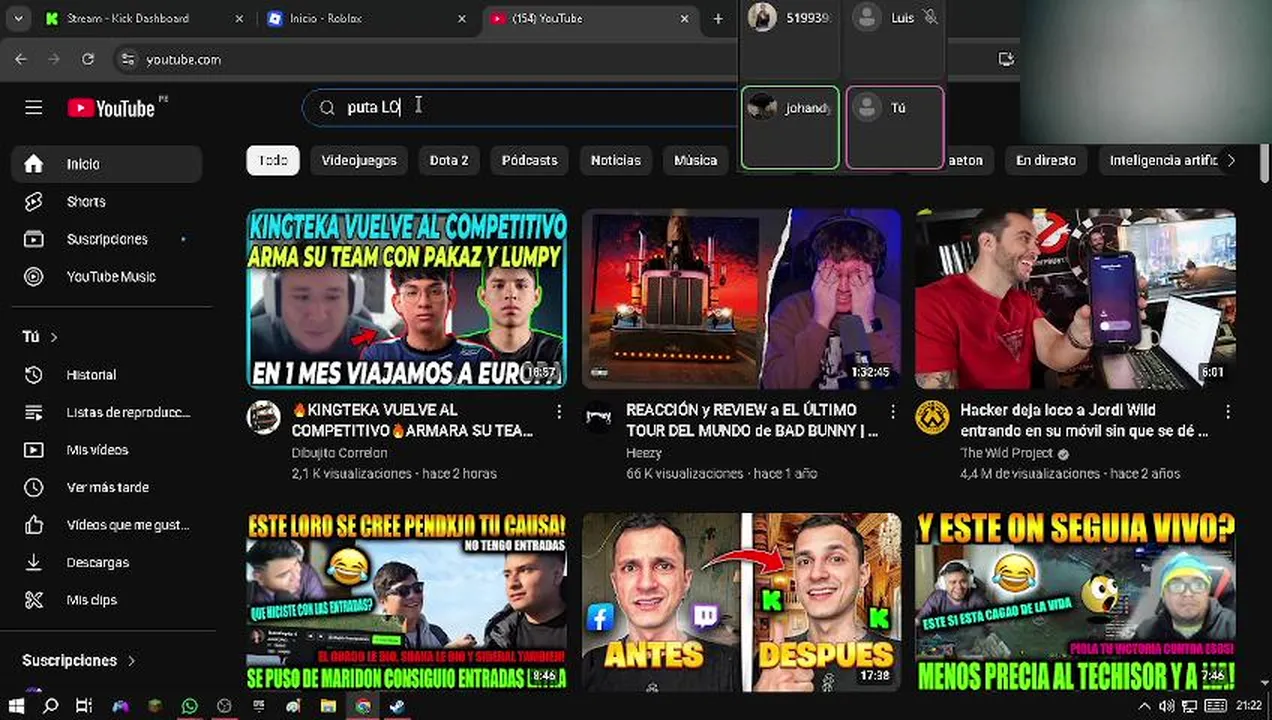Open a new browser tab
The image size is (1272, 720).
coord(717,18)
